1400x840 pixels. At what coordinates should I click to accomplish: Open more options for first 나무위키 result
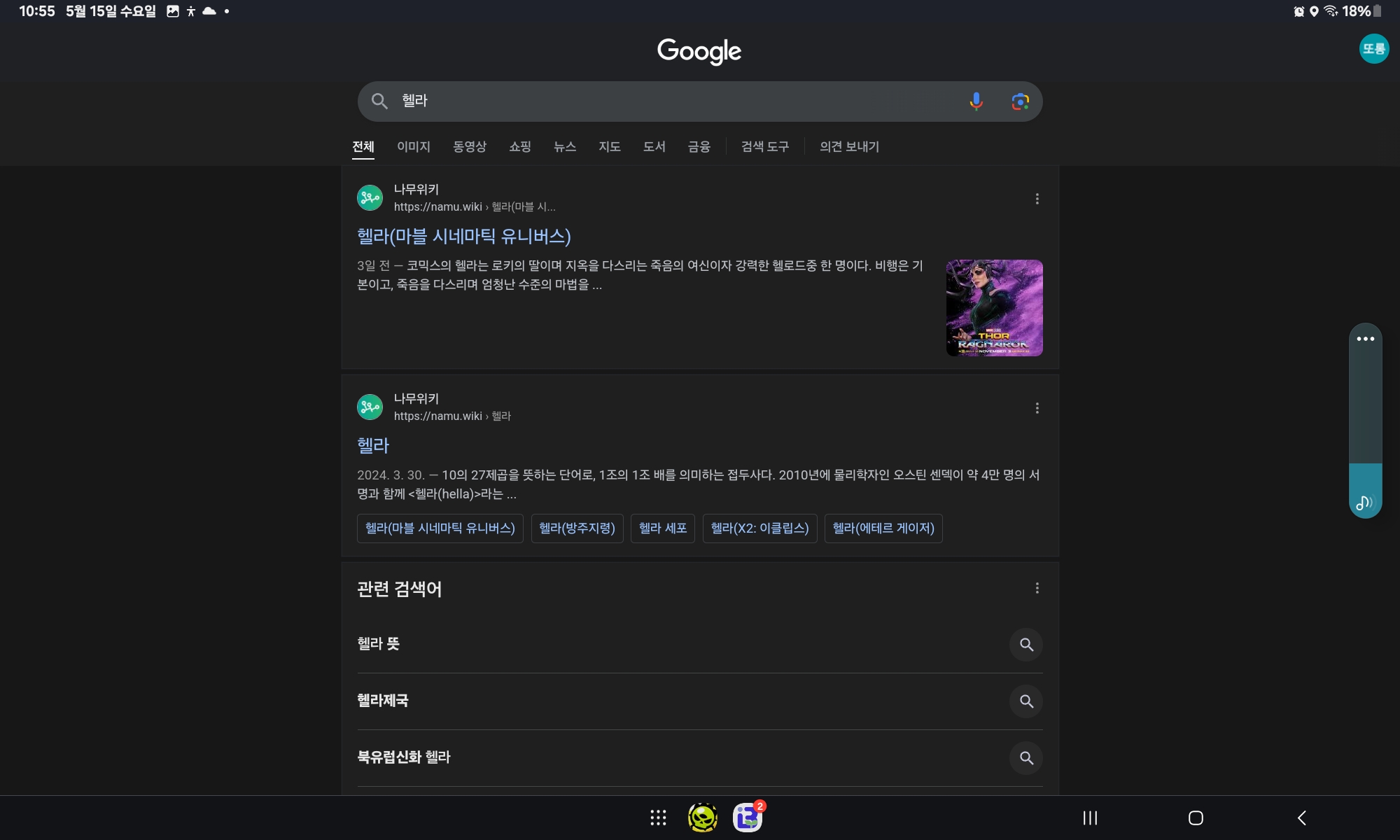1037,199
